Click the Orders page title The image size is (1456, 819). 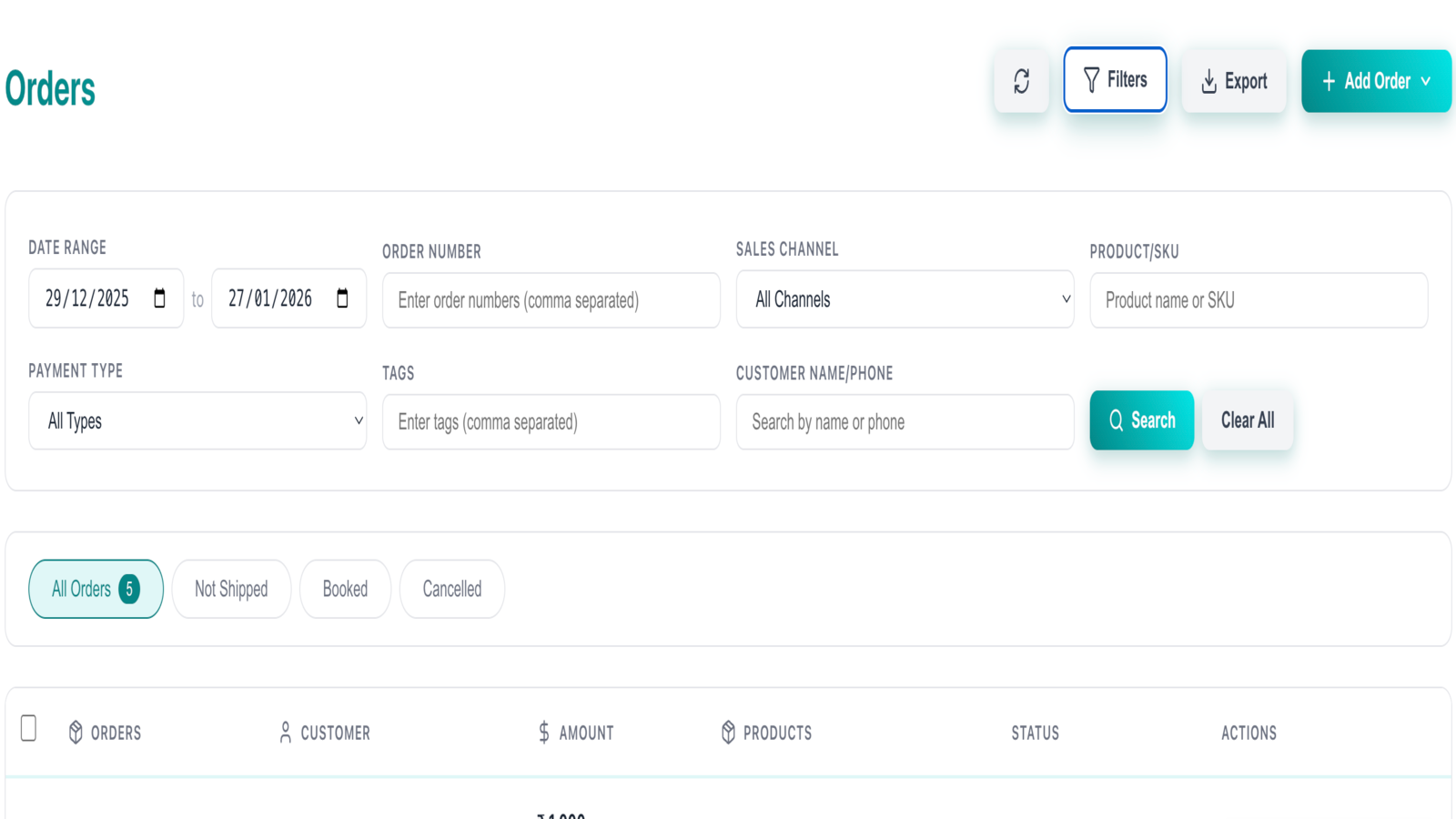point(50,88)
